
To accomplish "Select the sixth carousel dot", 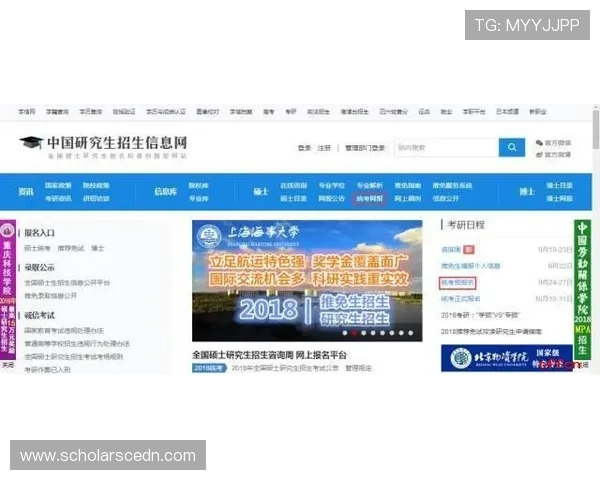I will (x=392, y=333).
